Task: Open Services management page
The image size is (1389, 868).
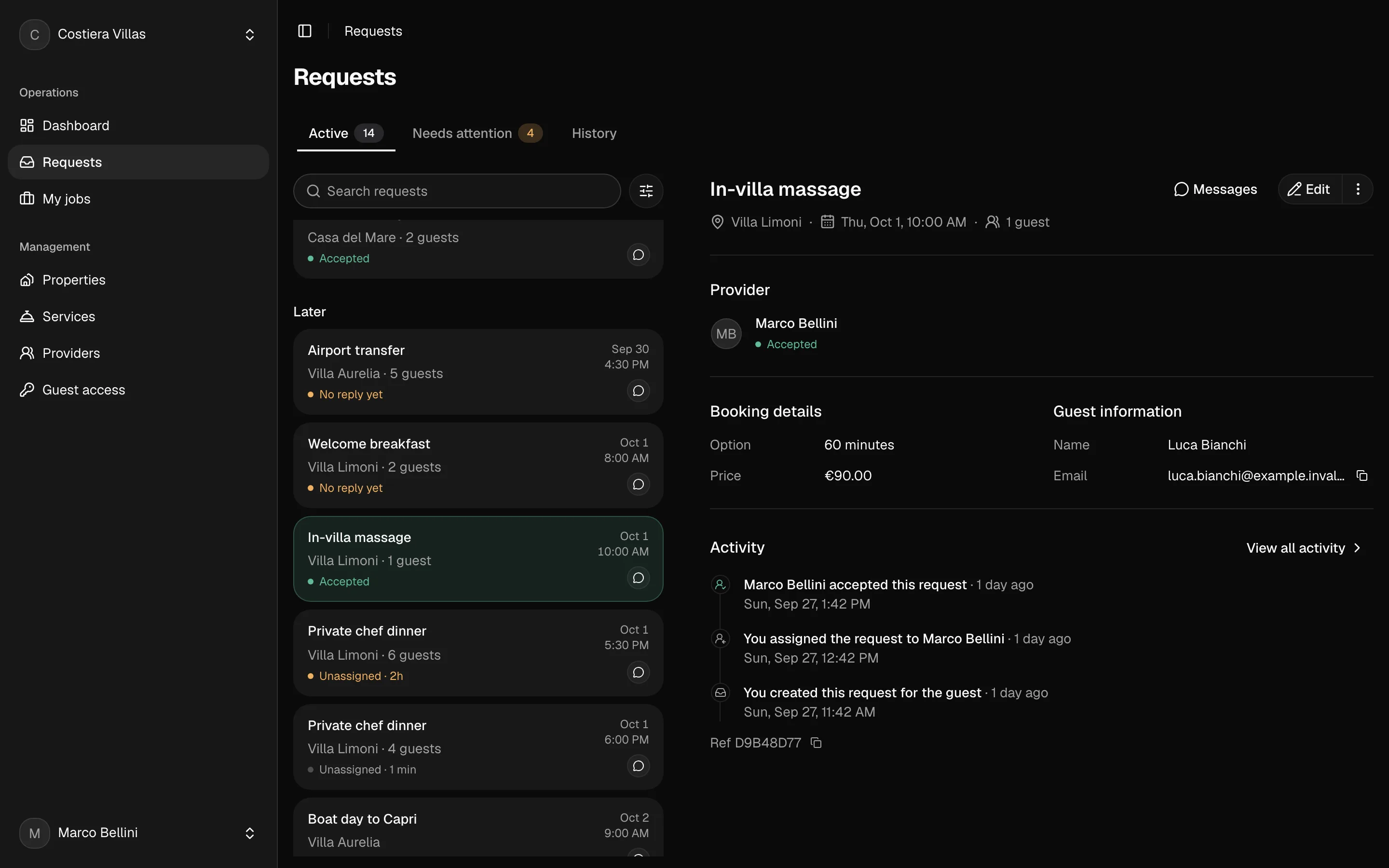Action: click(x=138, y=317)
